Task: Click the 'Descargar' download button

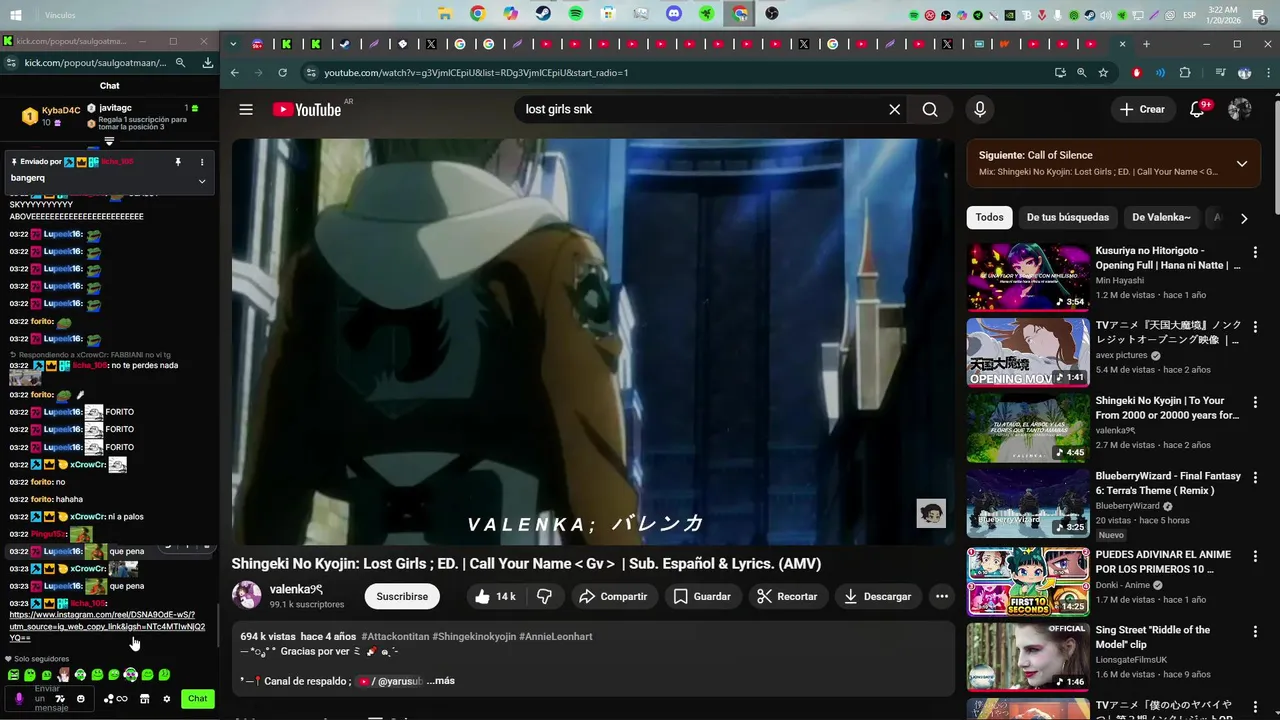Action: click(x=877, y=596)
